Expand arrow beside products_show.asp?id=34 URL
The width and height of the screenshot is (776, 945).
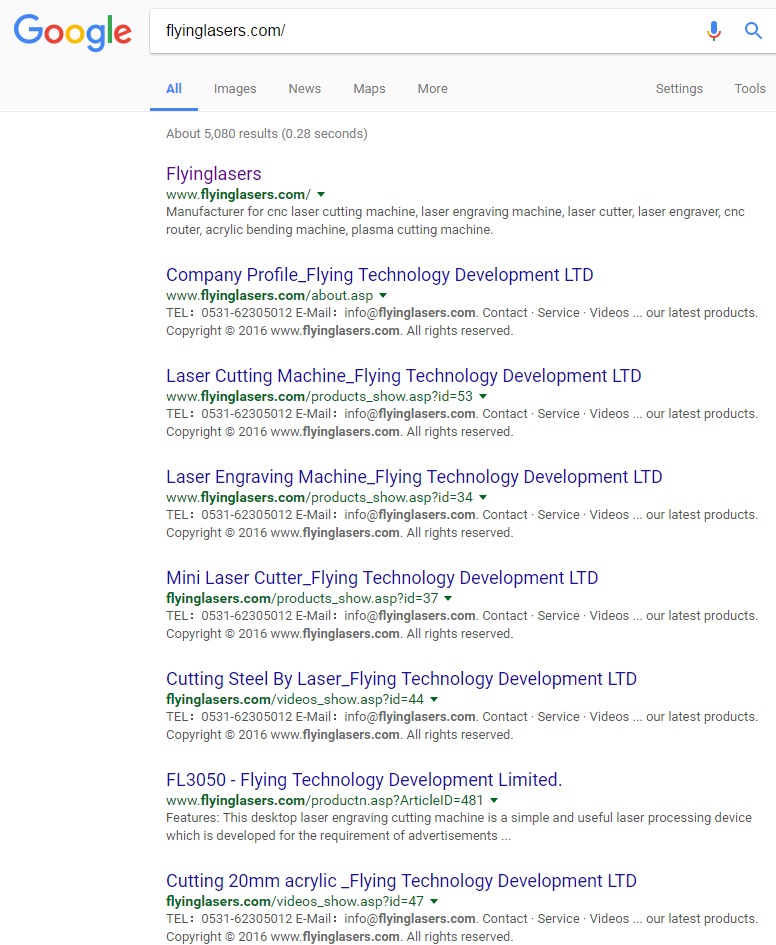(483, 498)
